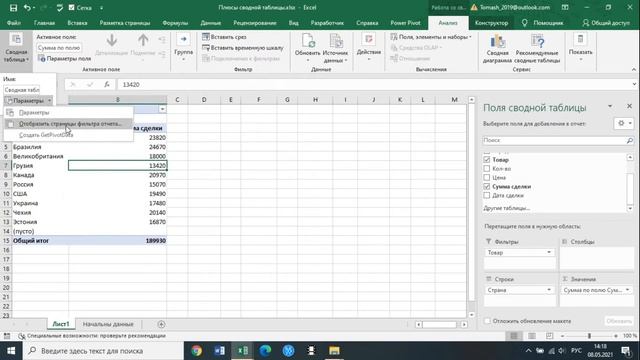Uncheck the Сумма сделки field checkbox

coord(487,187)
